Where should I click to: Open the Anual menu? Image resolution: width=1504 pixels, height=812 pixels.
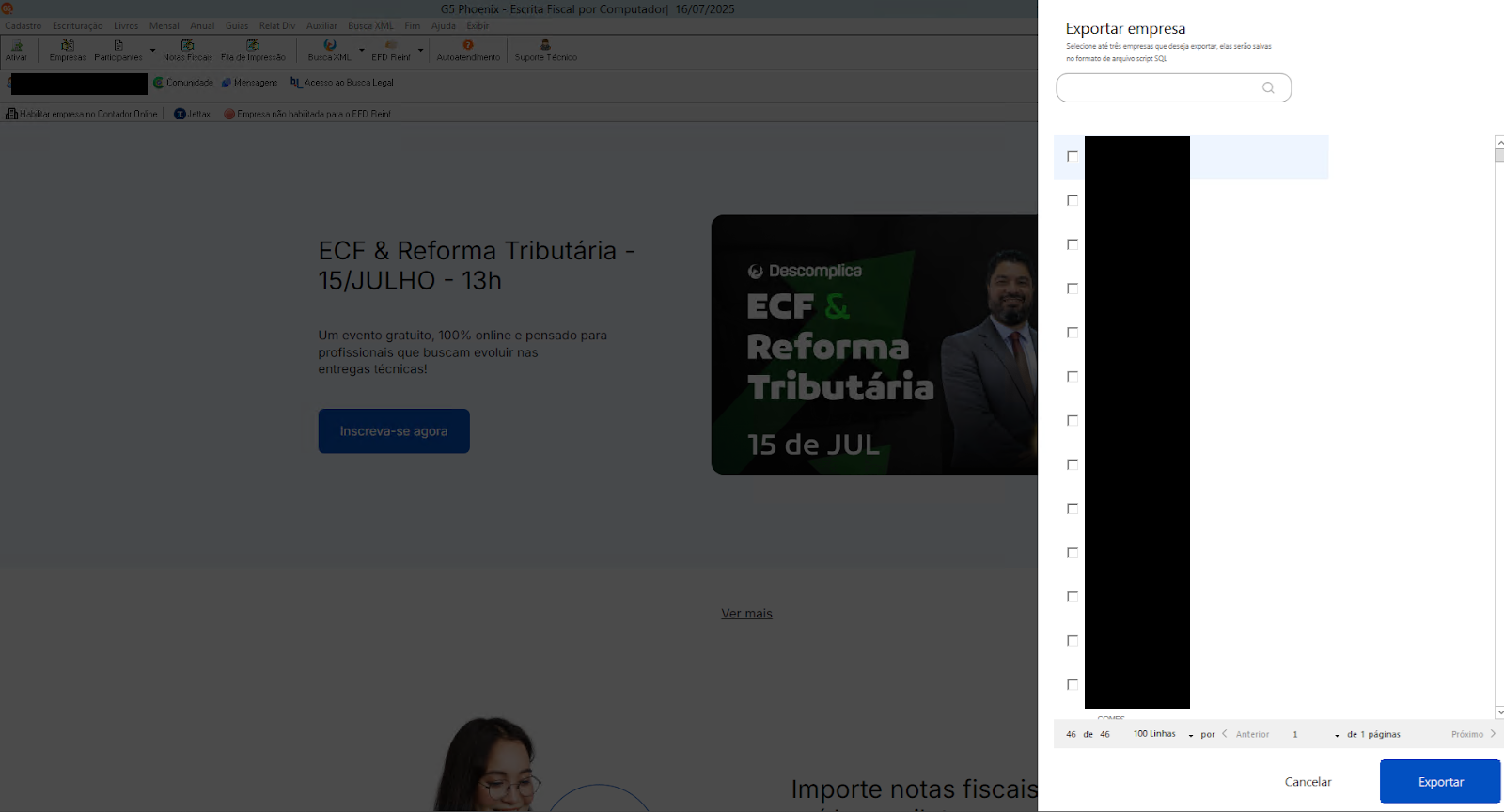tap(202, 26)
